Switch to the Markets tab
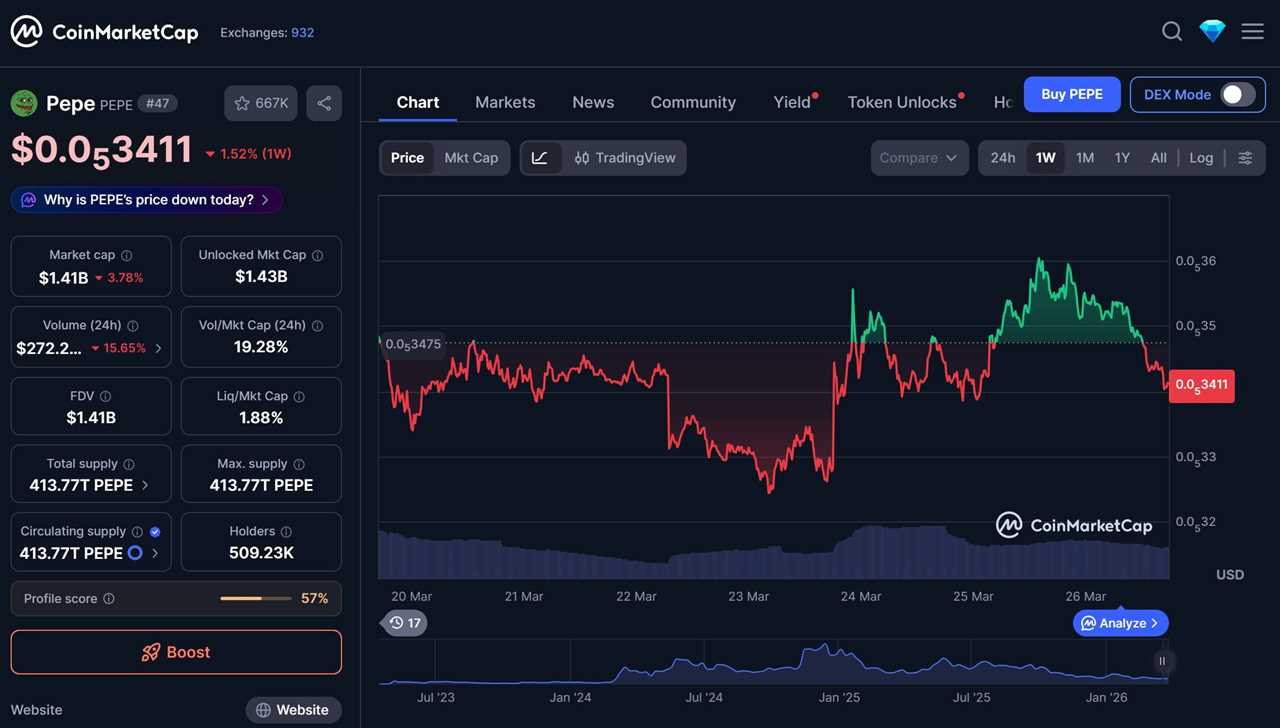The image size is (1280, 728). pos(505,102)
